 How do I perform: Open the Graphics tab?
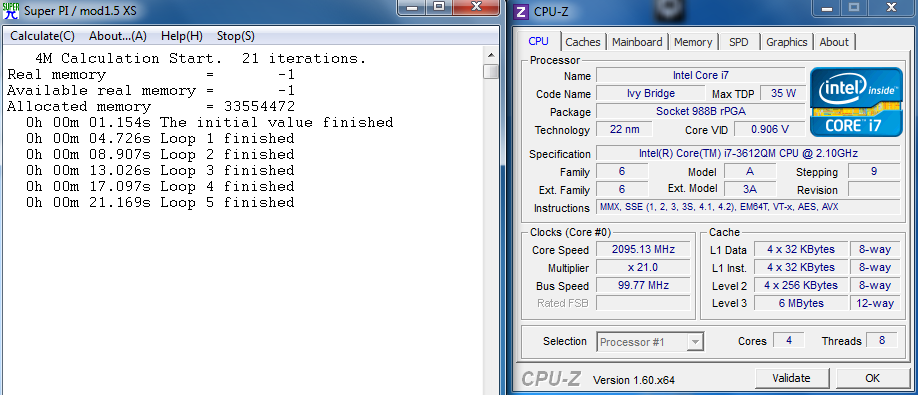point(786,42)
